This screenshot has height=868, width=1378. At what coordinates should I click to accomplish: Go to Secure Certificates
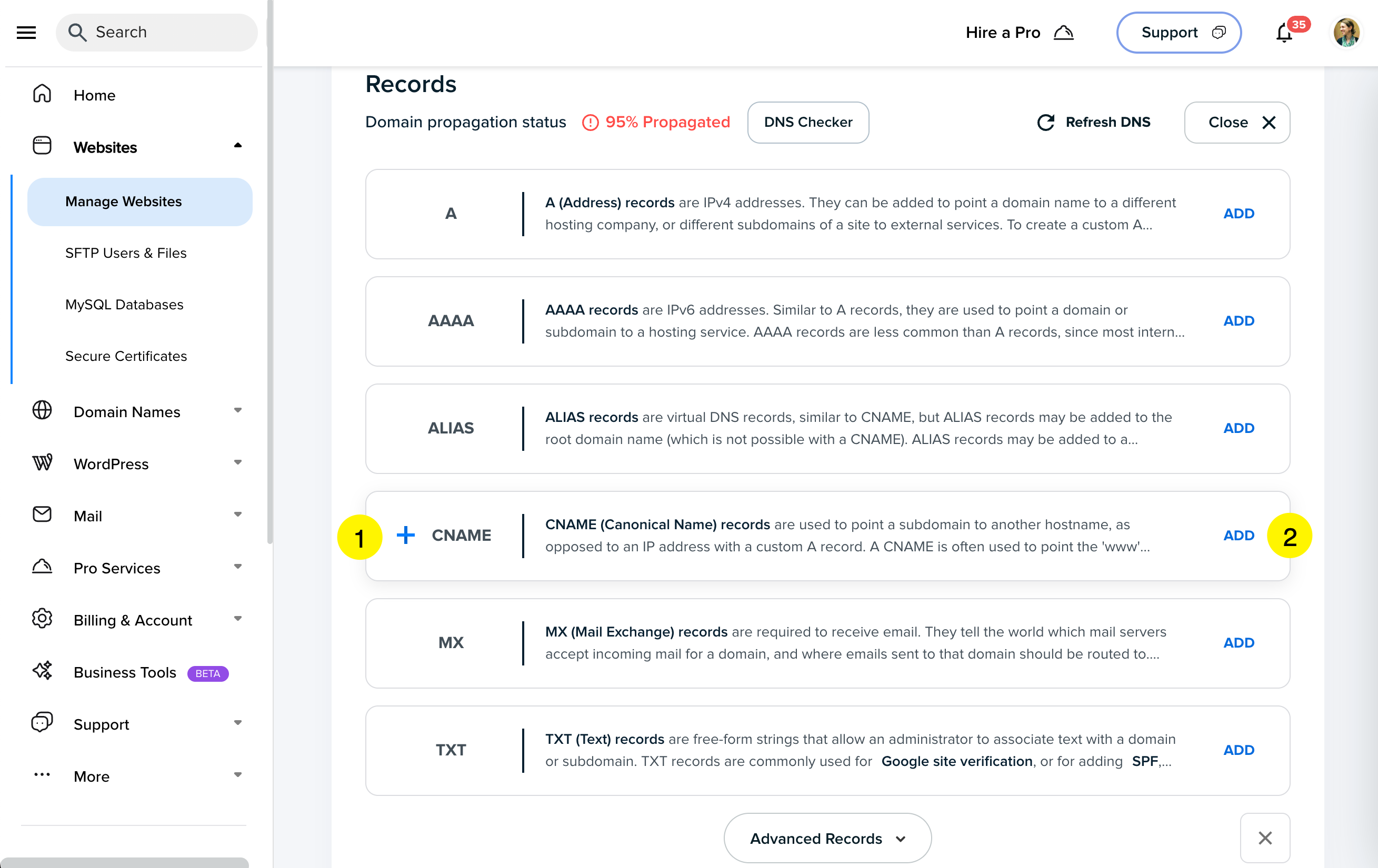pos(126,356)
